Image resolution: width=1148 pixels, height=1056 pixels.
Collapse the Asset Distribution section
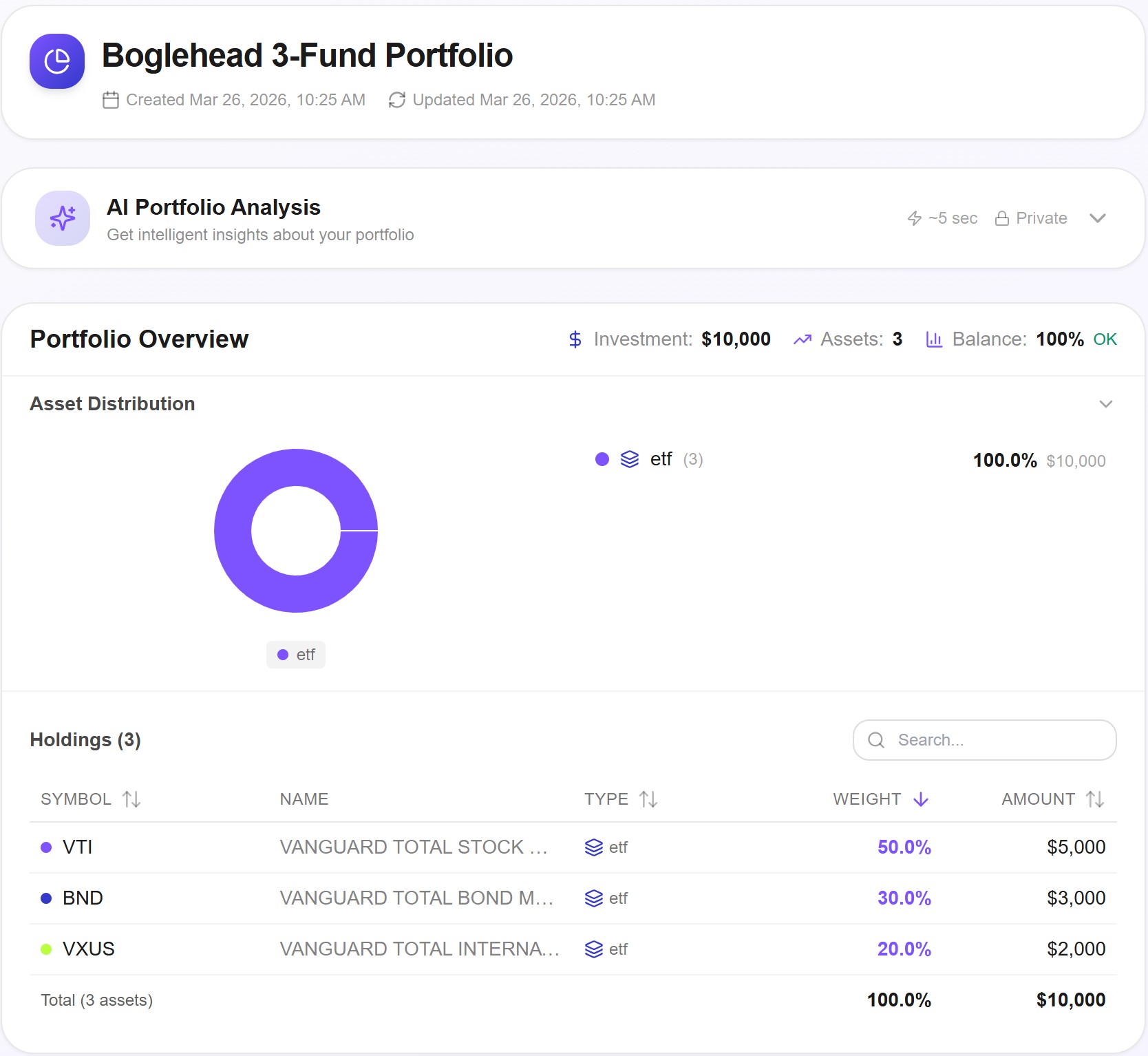[1105, 404]
